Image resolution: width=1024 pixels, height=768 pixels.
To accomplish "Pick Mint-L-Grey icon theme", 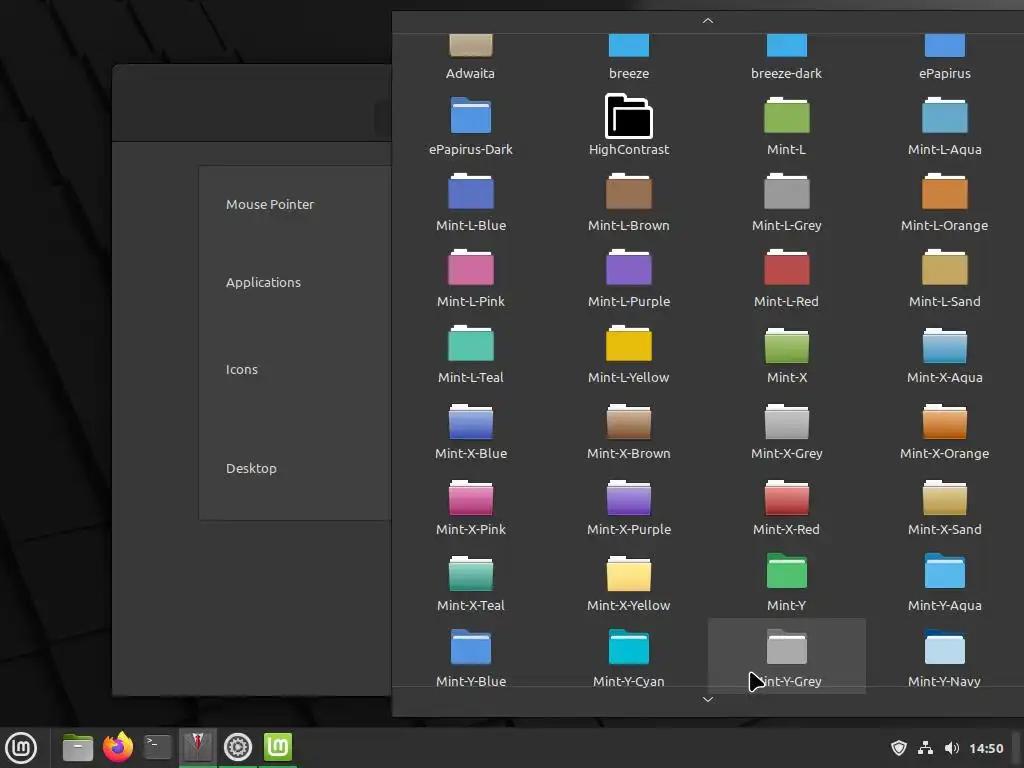I will pos(786,202).
